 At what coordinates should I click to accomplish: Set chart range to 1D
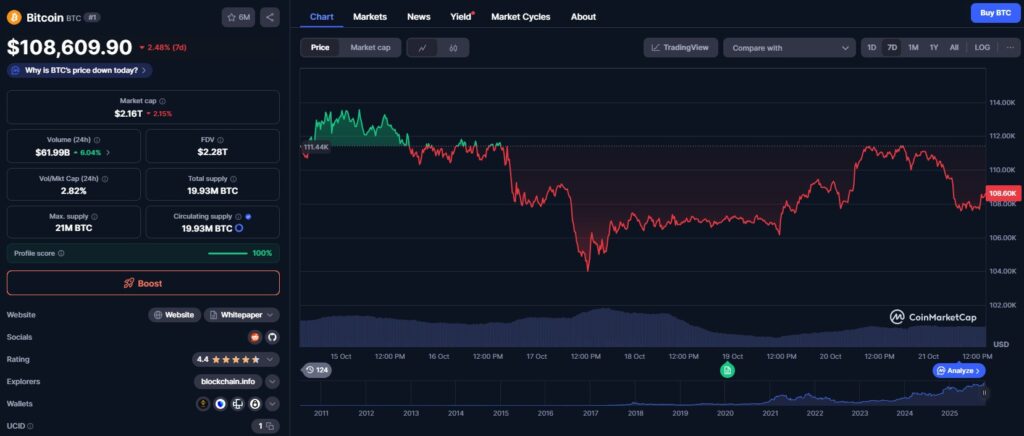coord(871,48)
